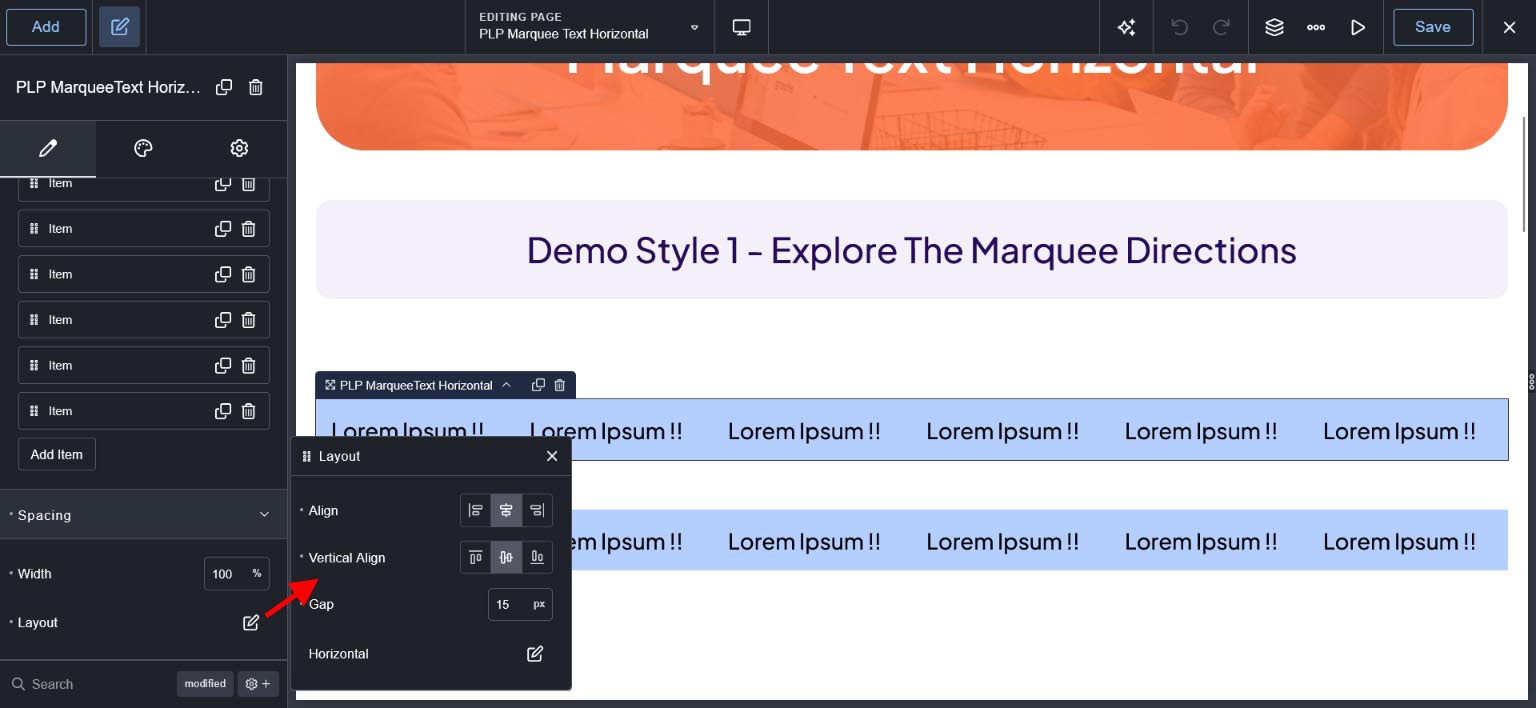Click the Width value field showing 100
1536x708 pixels.
pyautogui.click(x=224, y=574)
